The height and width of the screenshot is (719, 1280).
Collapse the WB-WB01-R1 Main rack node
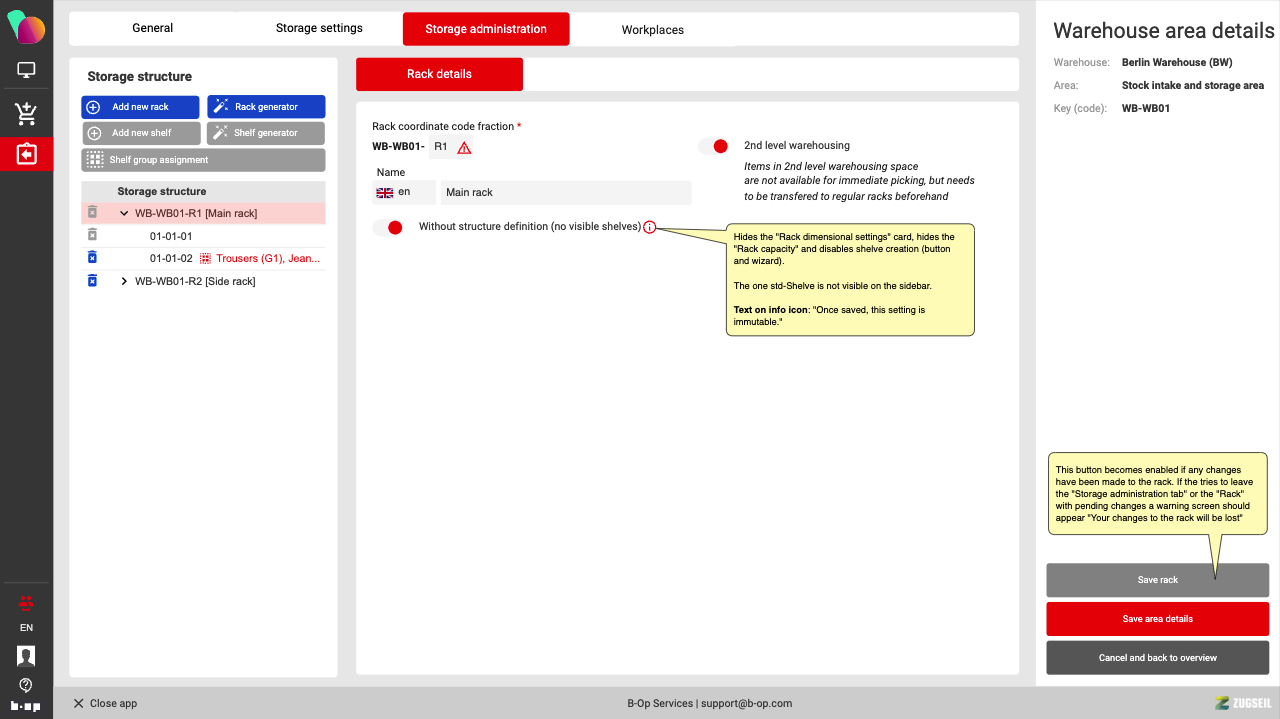pyautogui.click(x=124, y=213)
